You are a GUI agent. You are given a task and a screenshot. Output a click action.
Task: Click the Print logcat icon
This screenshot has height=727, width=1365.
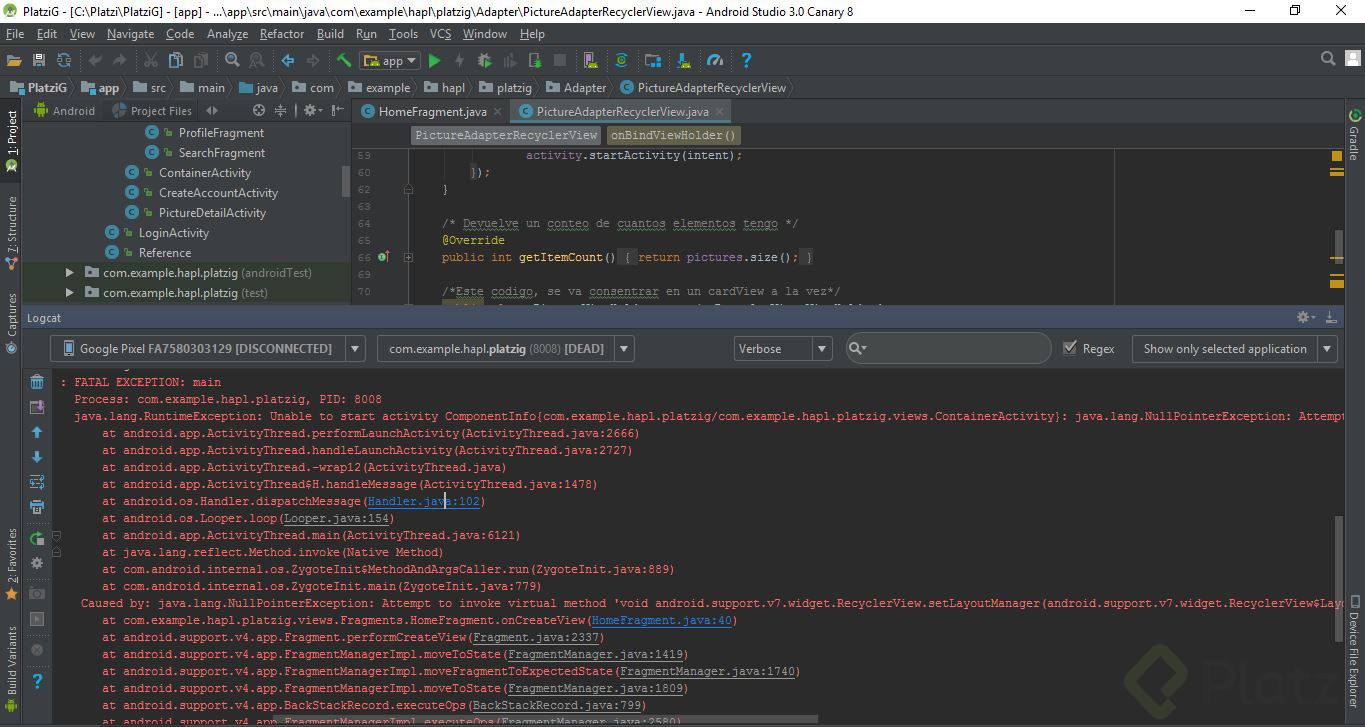[37, 507]
